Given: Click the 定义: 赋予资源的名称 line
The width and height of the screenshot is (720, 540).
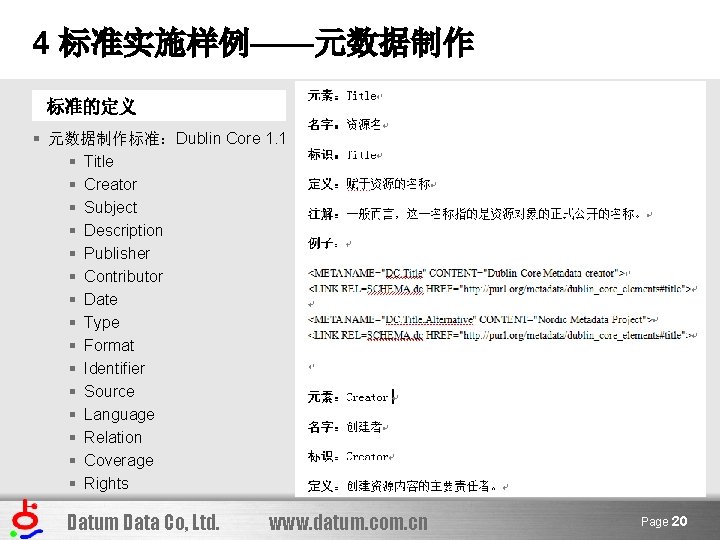Looking at the screenshot, I should pyautogui.click(x=371, y=185).
